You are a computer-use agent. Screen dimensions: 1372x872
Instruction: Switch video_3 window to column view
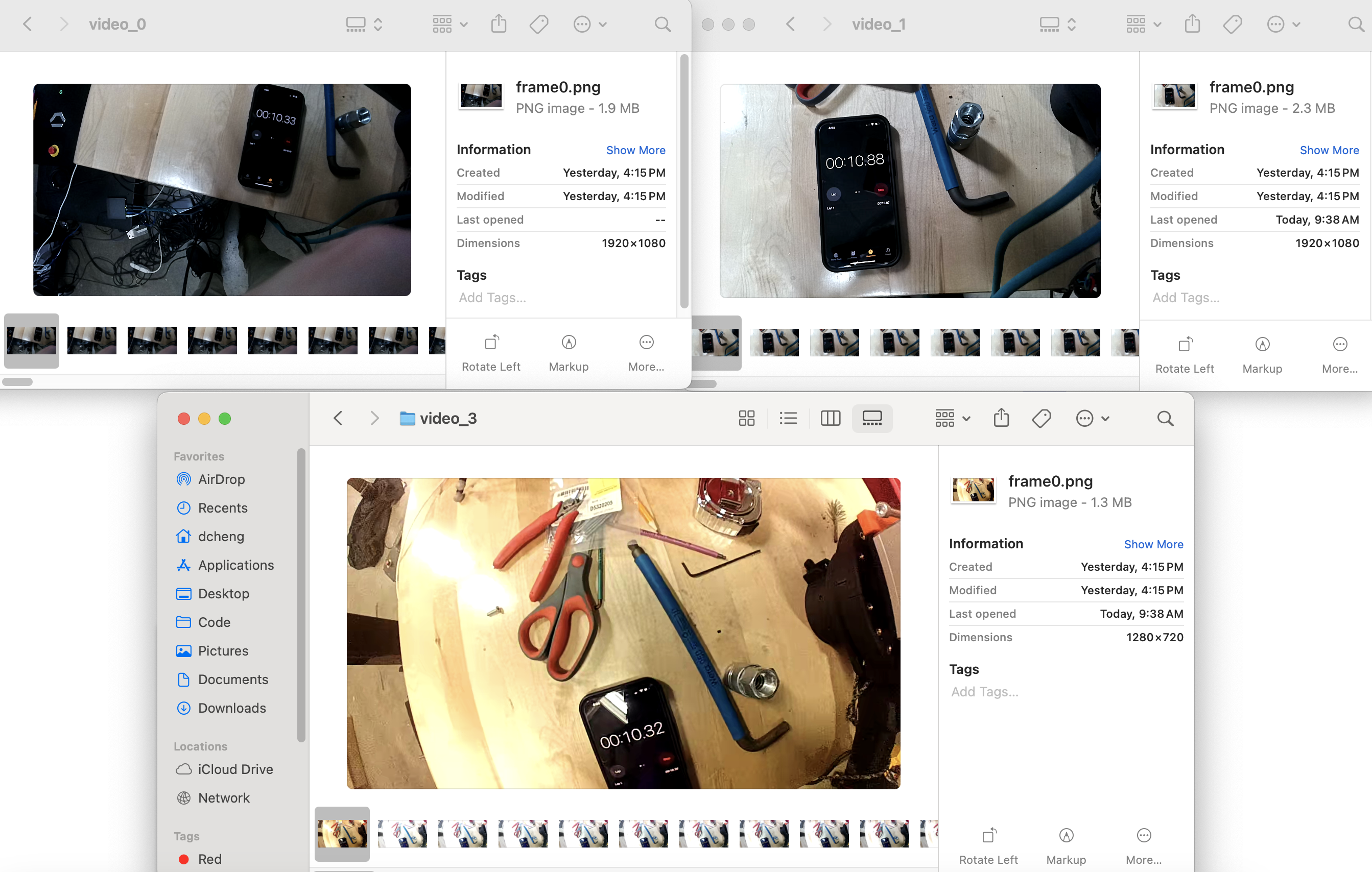pyautogui.click(x=830, y=419)
